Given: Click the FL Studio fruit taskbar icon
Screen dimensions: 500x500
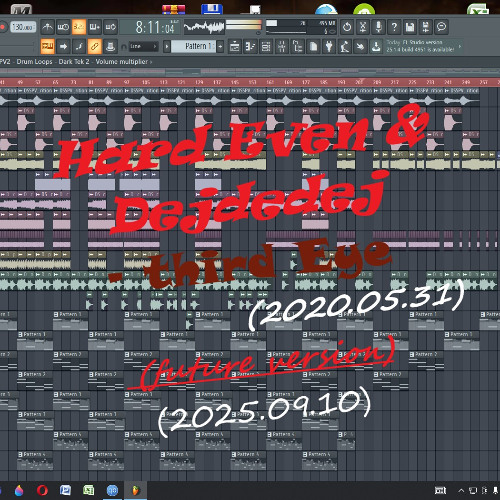Looking at the screenshot, I should (136, 490).
